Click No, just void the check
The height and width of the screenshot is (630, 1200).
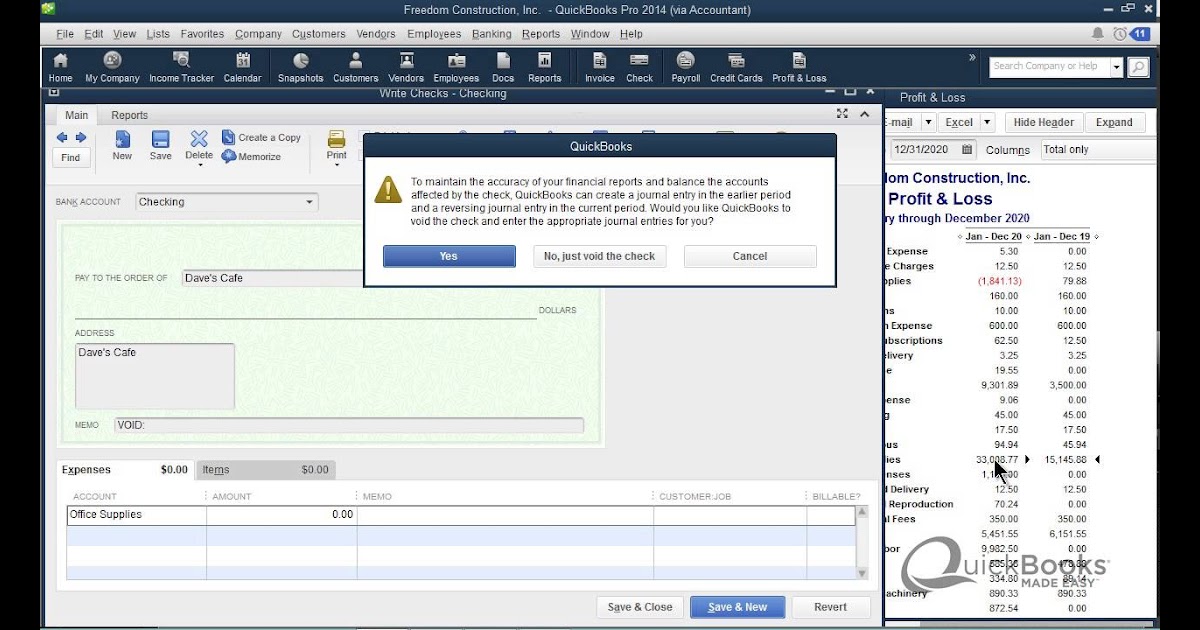coord(599,256)
